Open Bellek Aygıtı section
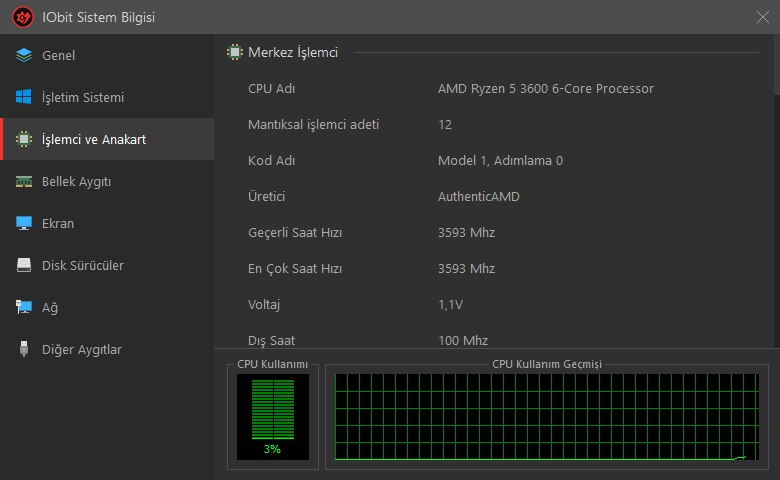 point(107,182)
